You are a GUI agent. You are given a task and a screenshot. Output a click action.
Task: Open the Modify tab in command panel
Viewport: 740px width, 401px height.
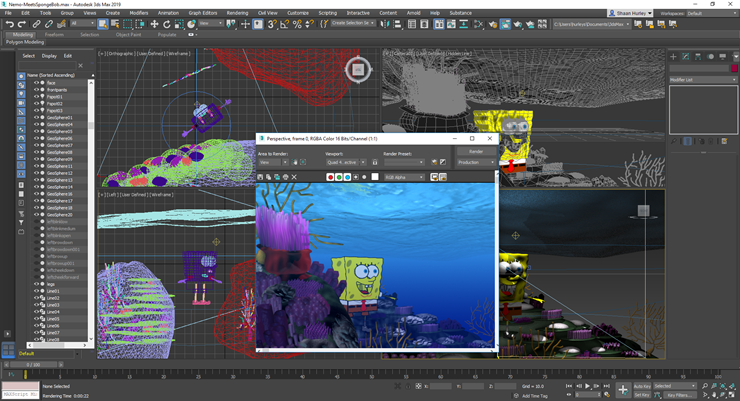coord(686,57)
